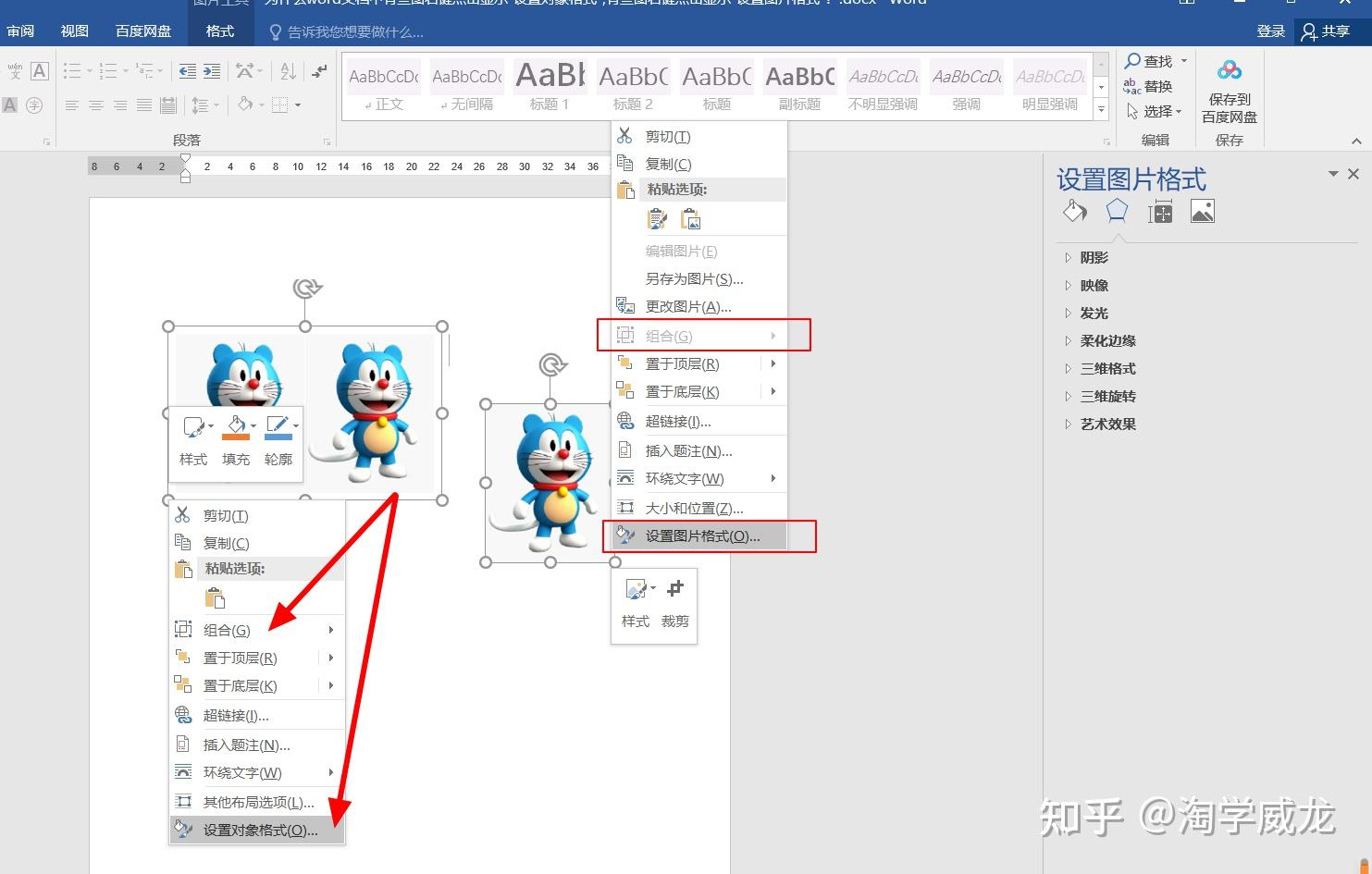This screenshot has width=1372, height=874.
Task: Toggle character shading (grey A)
Action: pos(10,105)
